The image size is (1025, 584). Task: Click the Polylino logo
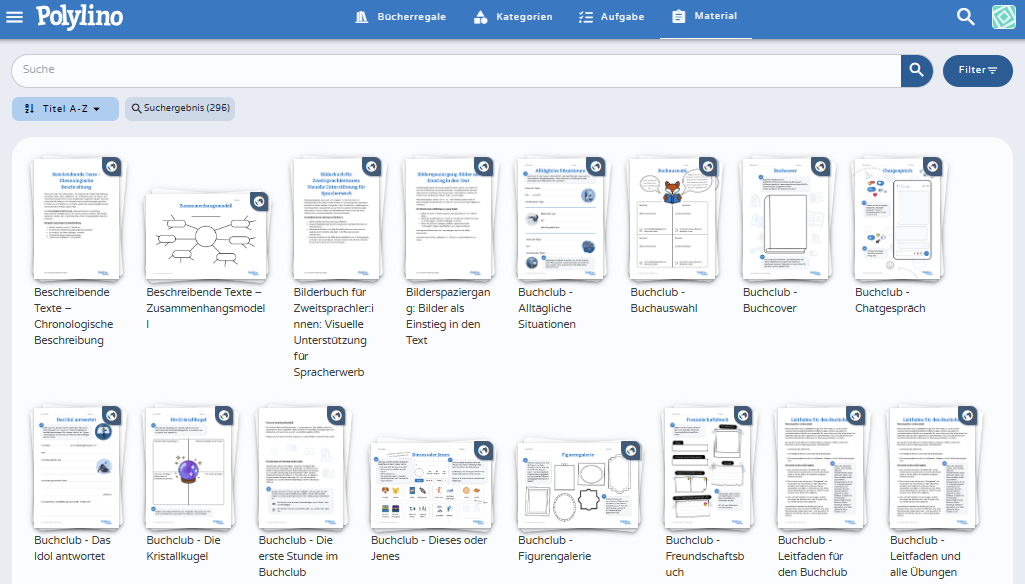pyautogui.click(x=80, y=16)
